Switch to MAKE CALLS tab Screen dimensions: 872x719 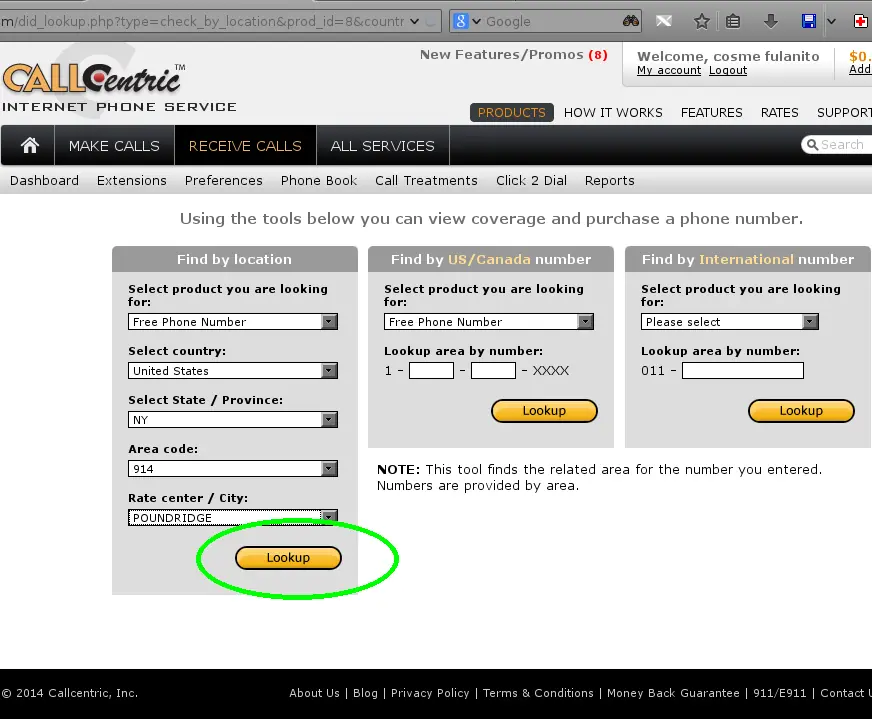point(114,145)
